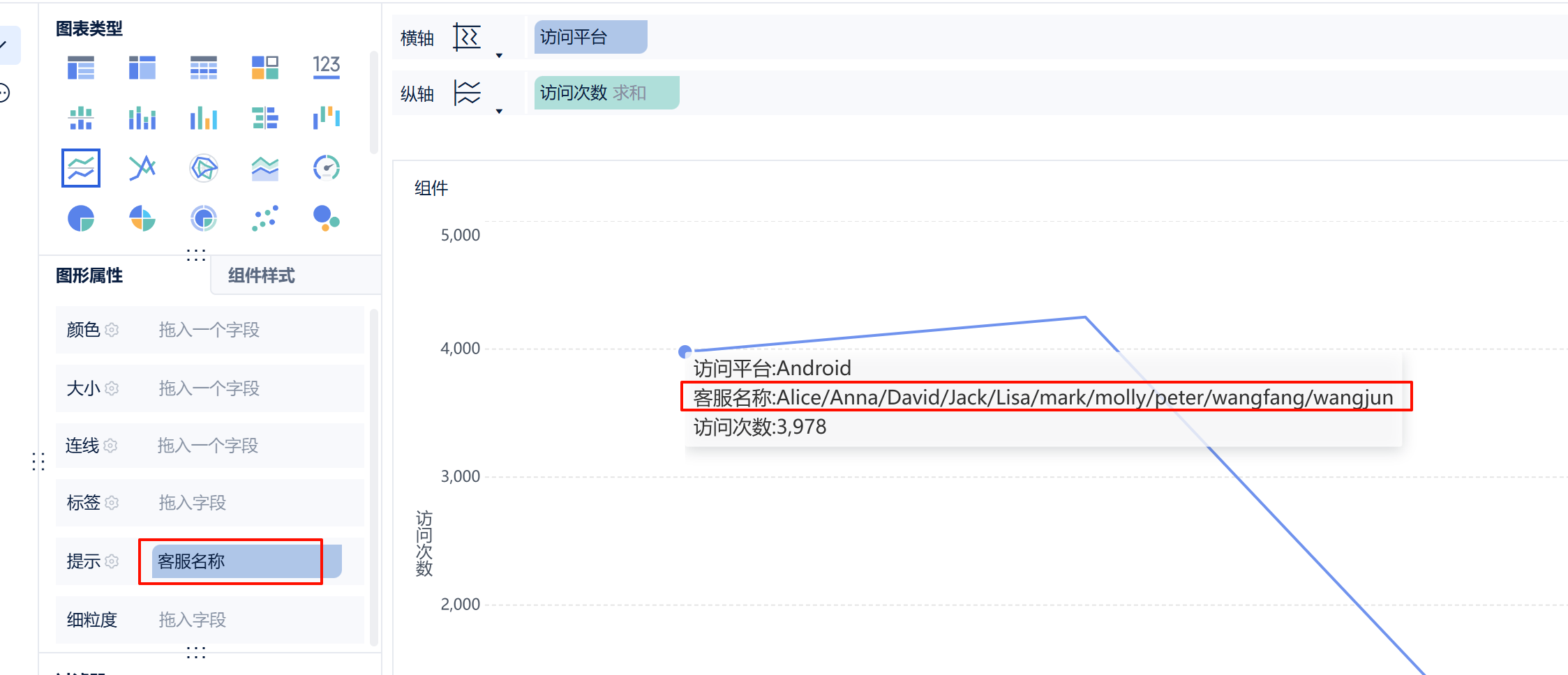The width and height of the screenshot is (1568, 675).
Task: Click the 横轴 axis icon
Action: [x=467, y=37]
